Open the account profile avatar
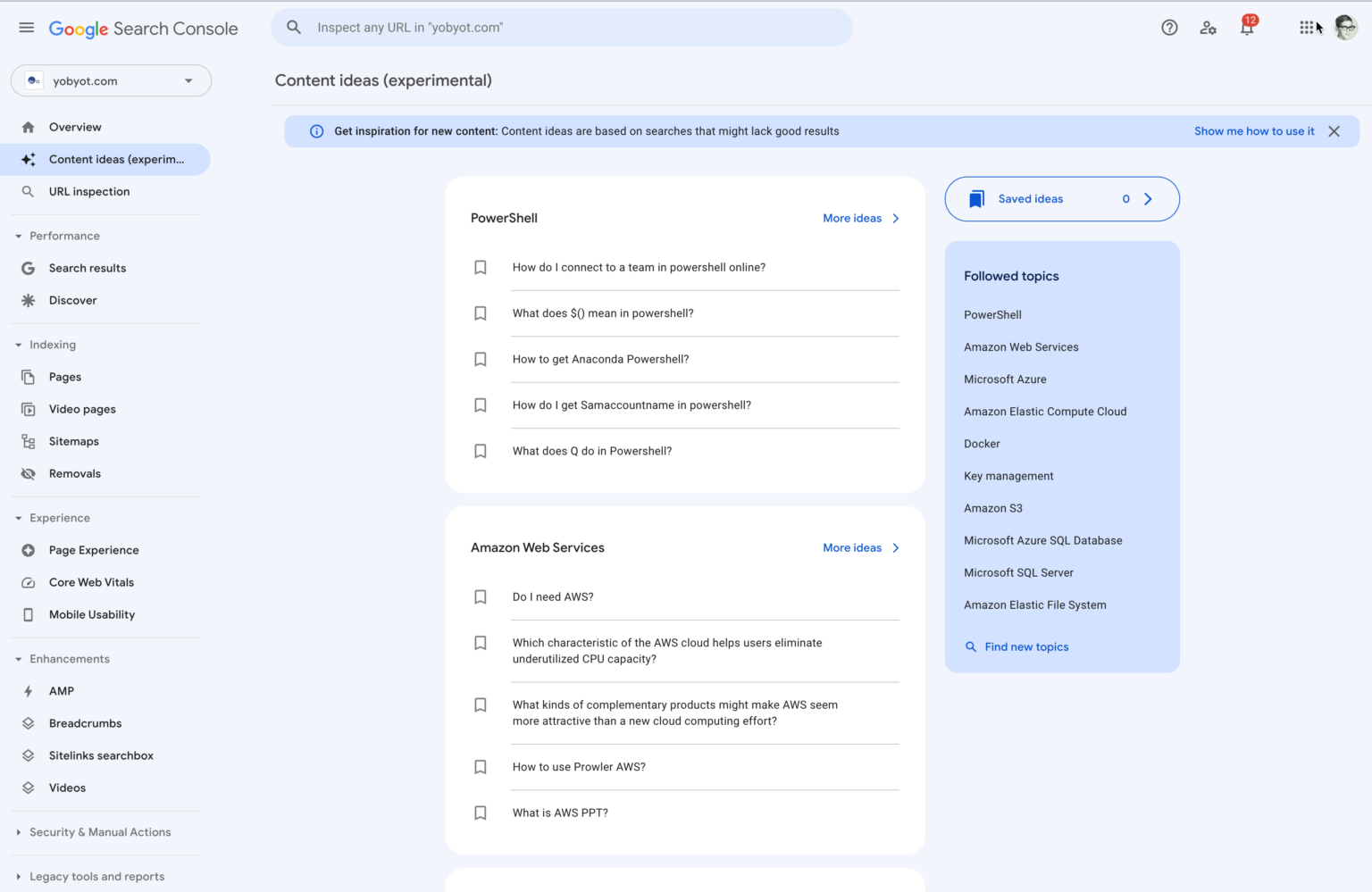This screenshot has width=1372, height=892. [x=1346, y=28]
